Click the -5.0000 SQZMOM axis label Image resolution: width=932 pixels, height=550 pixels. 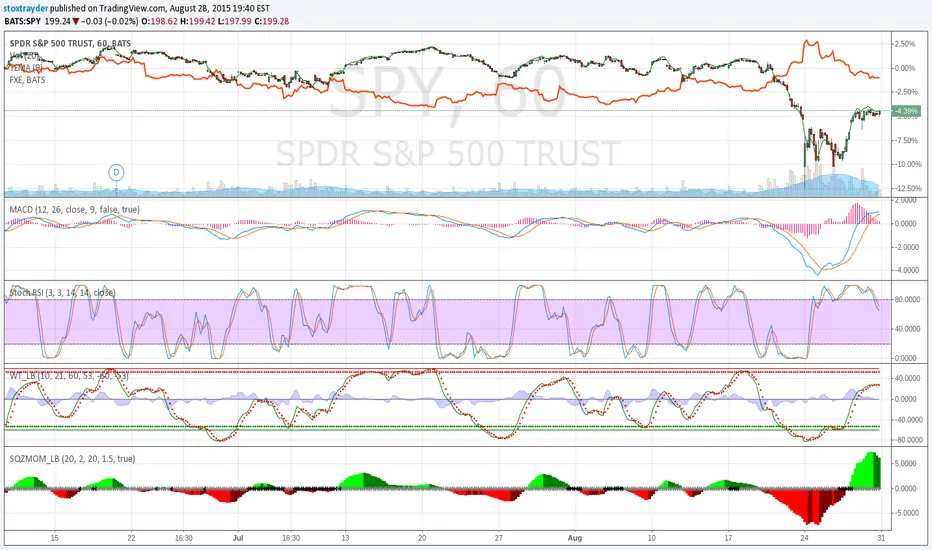[906, 513]
